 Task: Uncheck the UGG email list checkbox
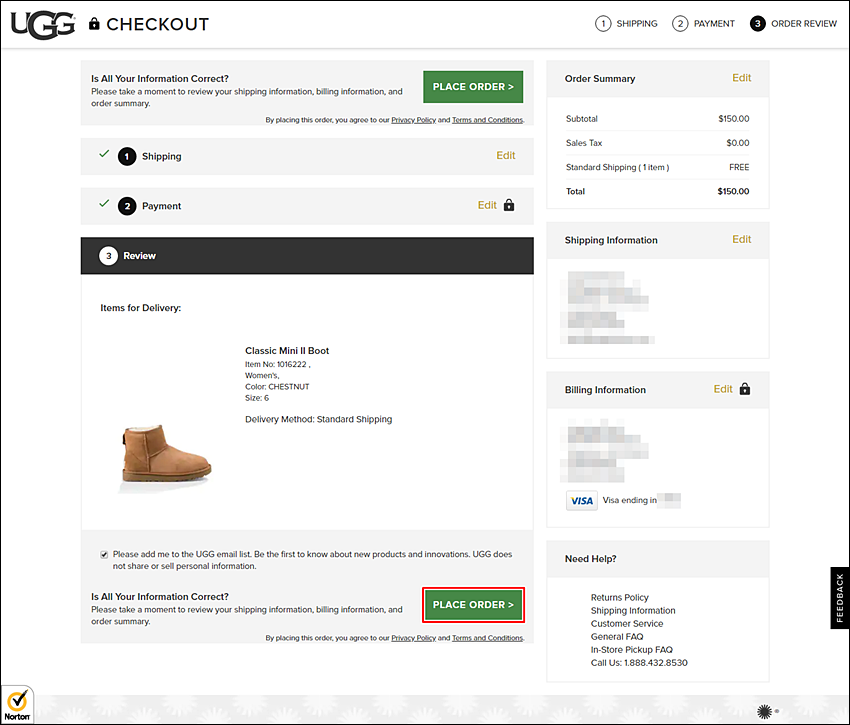click(x=104, y=554)
